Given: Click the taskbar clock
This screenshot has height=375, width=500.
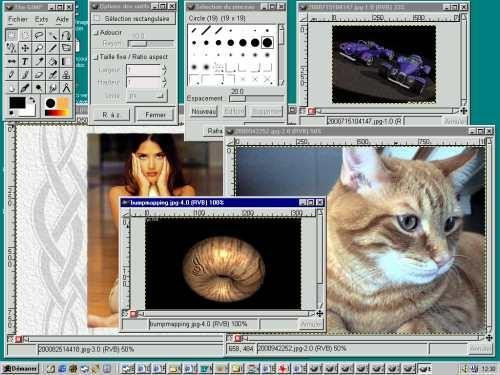Looking at the screenshot, I should pos(488,369).
